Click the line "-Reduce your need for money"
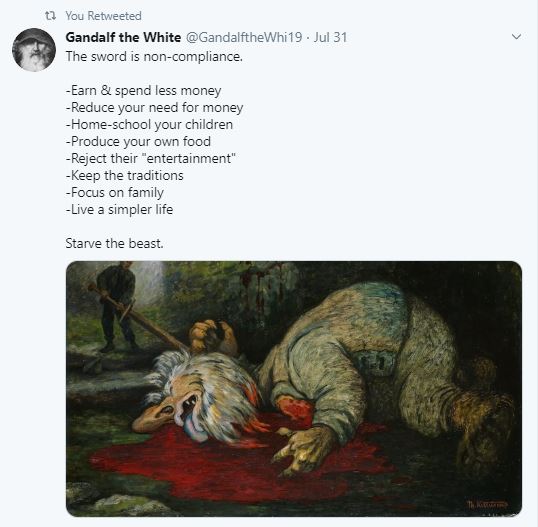The height and width of the screenshot is (527, 538). click(154, 108)
